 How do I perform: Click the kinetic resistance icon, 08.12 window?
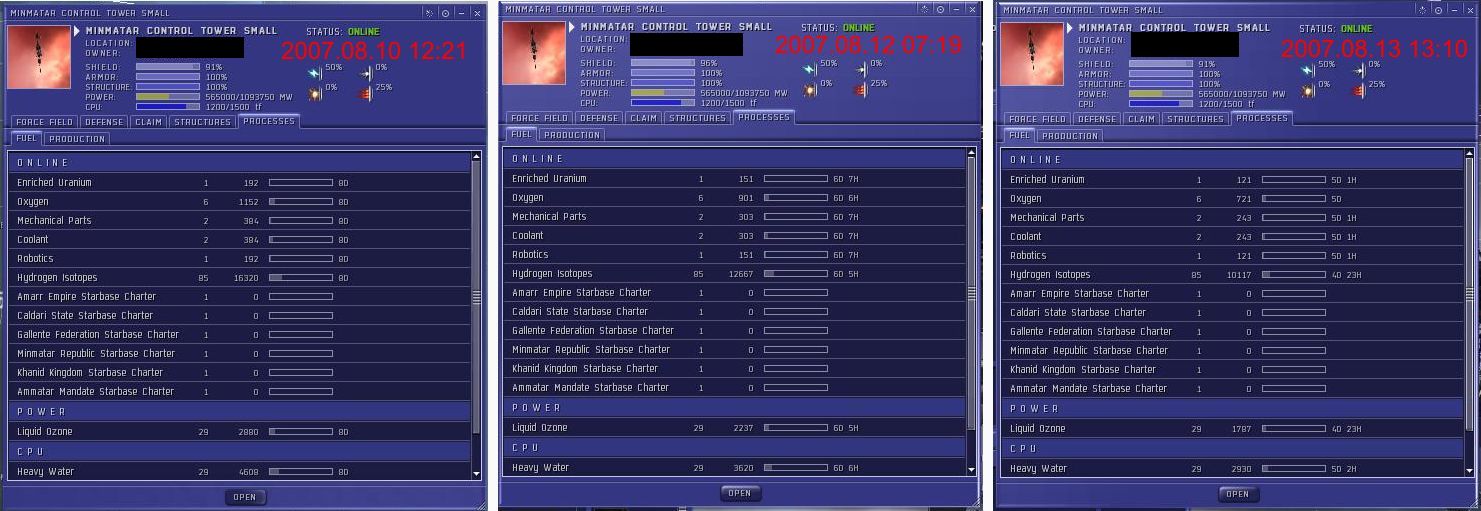tap(861, 68)
